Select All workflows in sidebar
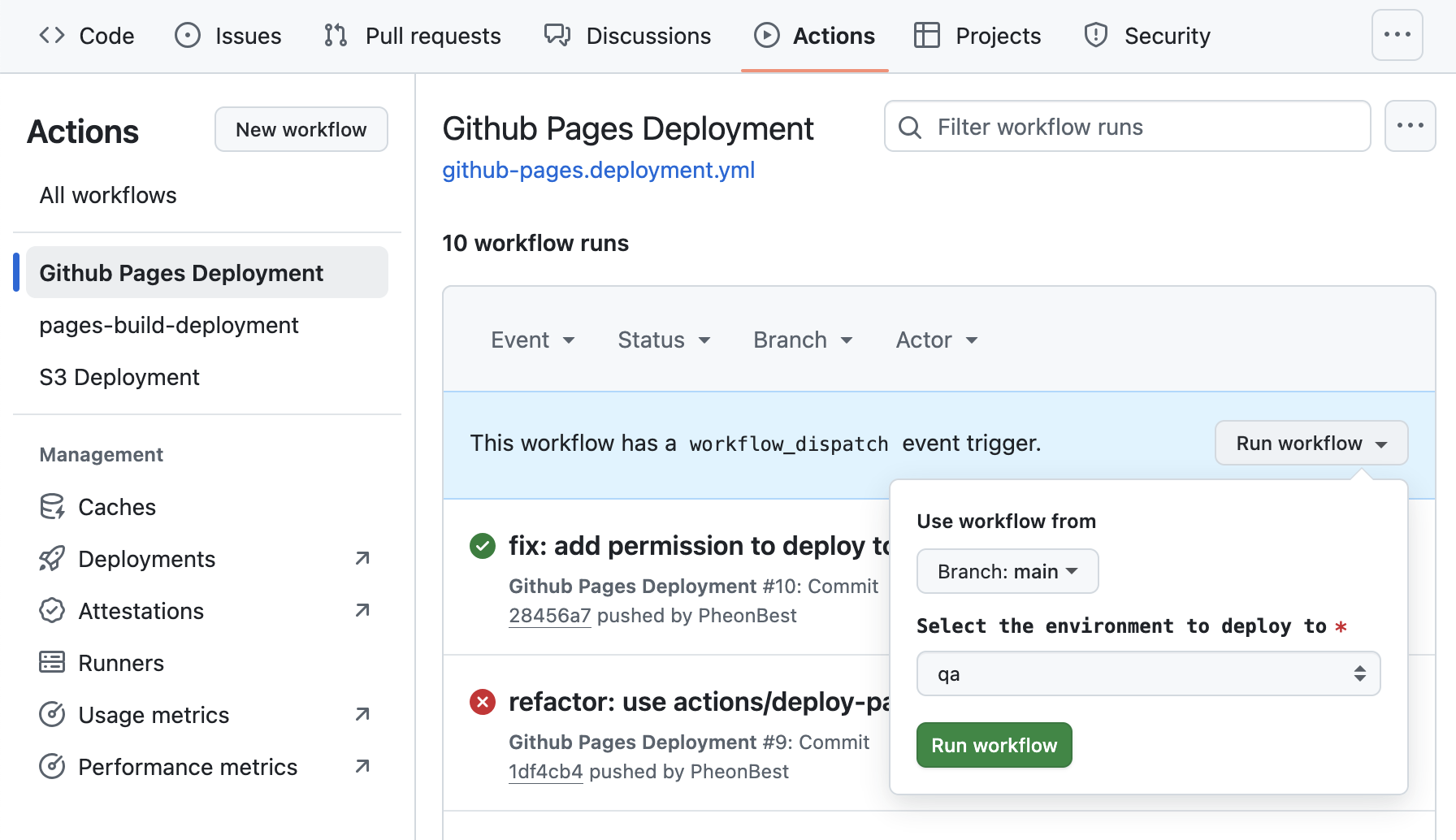Image resolution: width=1456 pixels, height=840 pixels. [108, 195]
